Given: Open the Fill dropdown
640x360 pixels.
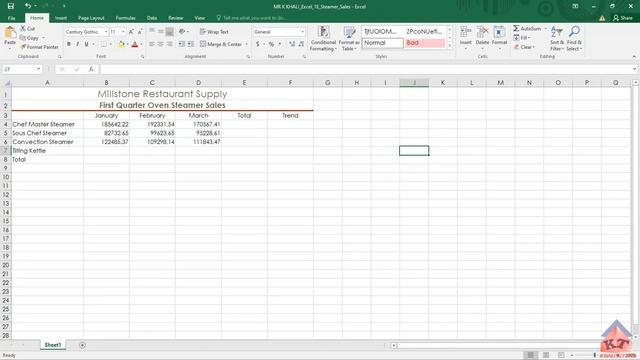Looking at the screenshot, I should pyautogui.click(x=522, y=38).
